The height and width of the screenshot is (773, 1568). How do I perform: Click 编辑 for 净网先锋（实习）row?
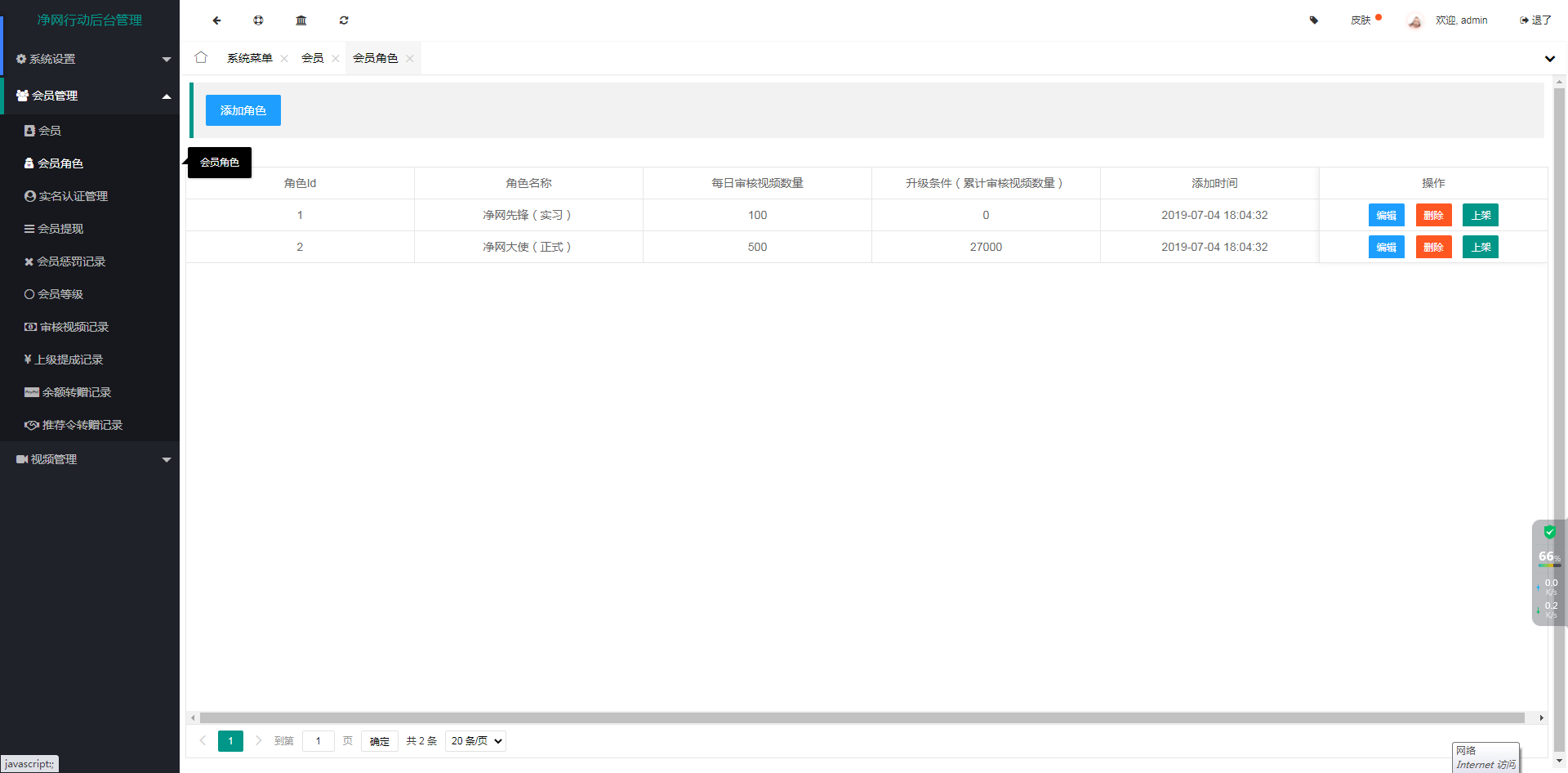1387,215
